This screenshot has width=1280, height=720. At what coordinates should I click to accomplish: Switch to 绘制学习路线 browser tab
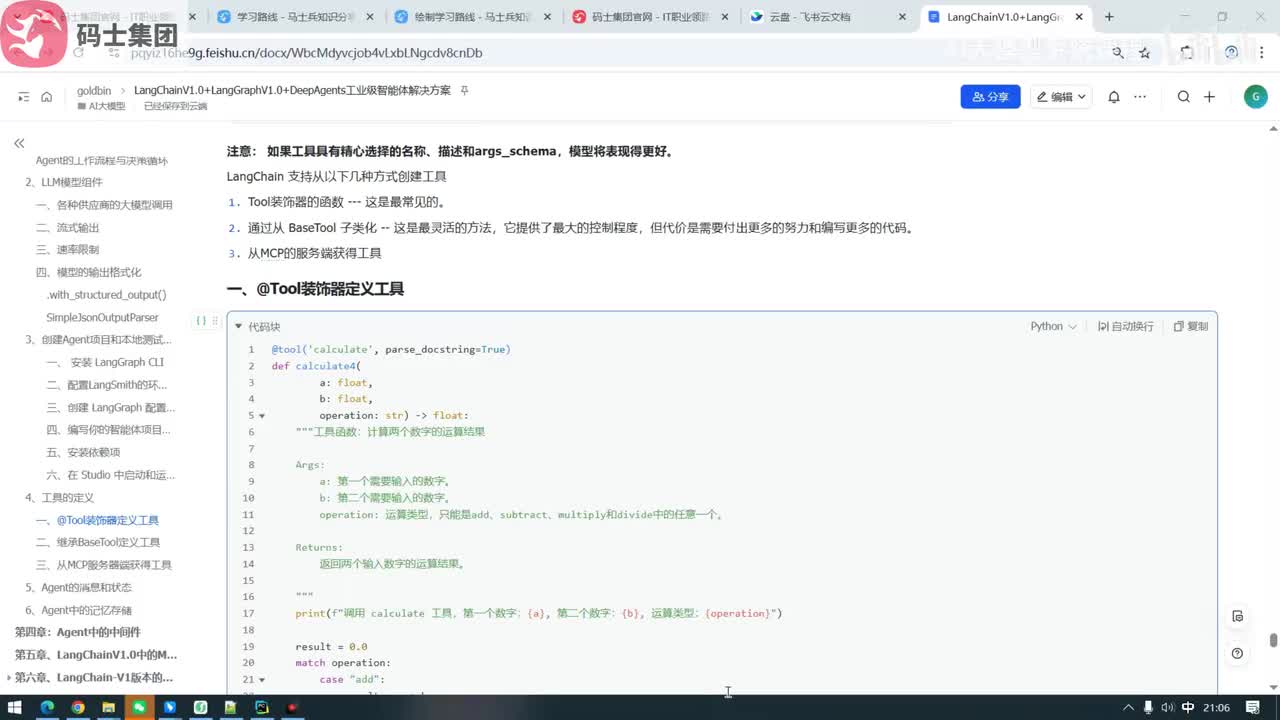click(x=473, y=17)
